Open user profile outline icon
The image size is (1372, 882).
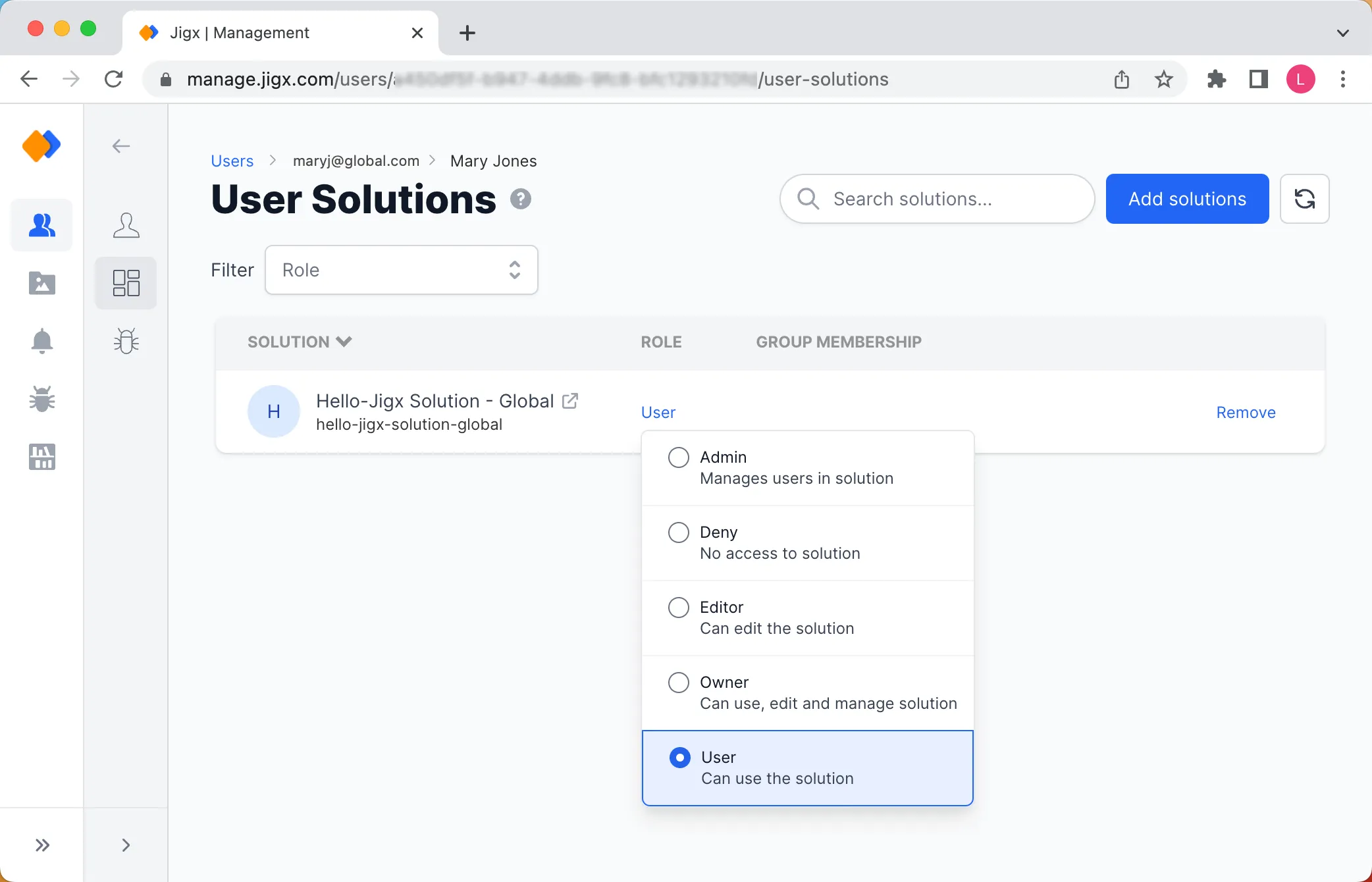[126, 225]
